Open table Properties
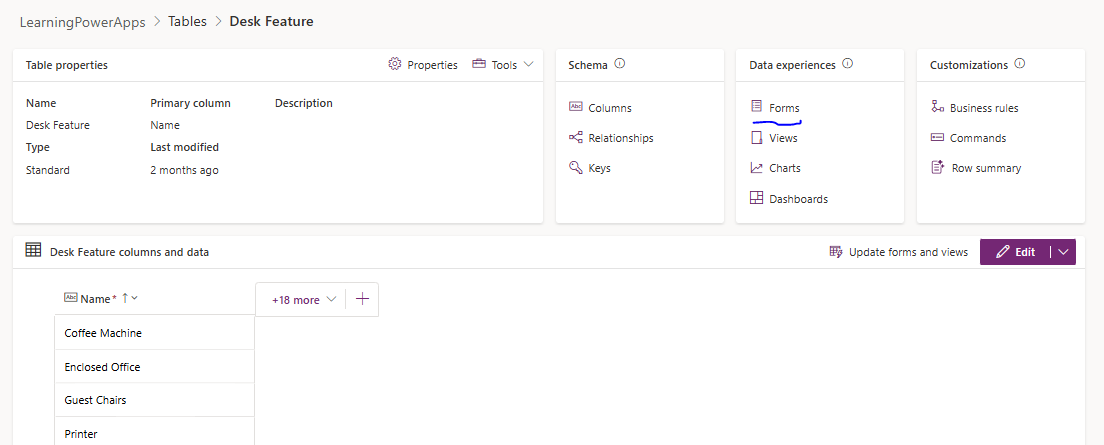The height and width of the screenshot is (445, 1104). click(432, 65)
